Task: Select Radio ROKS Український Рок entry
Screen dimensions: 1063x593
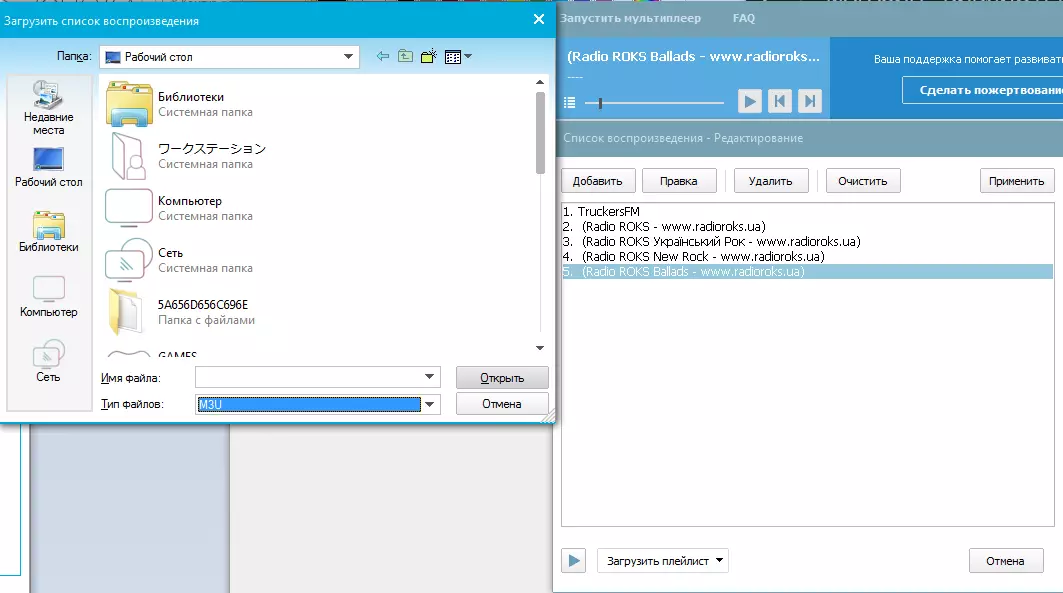Action: [x=807, y=241]
